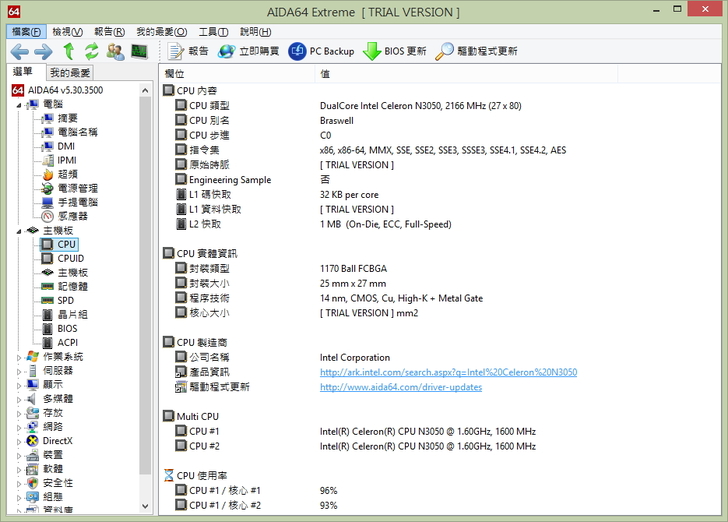Click the 立即購買 toolbar button
The image size is (728, 522).
(x=248, y=51)
